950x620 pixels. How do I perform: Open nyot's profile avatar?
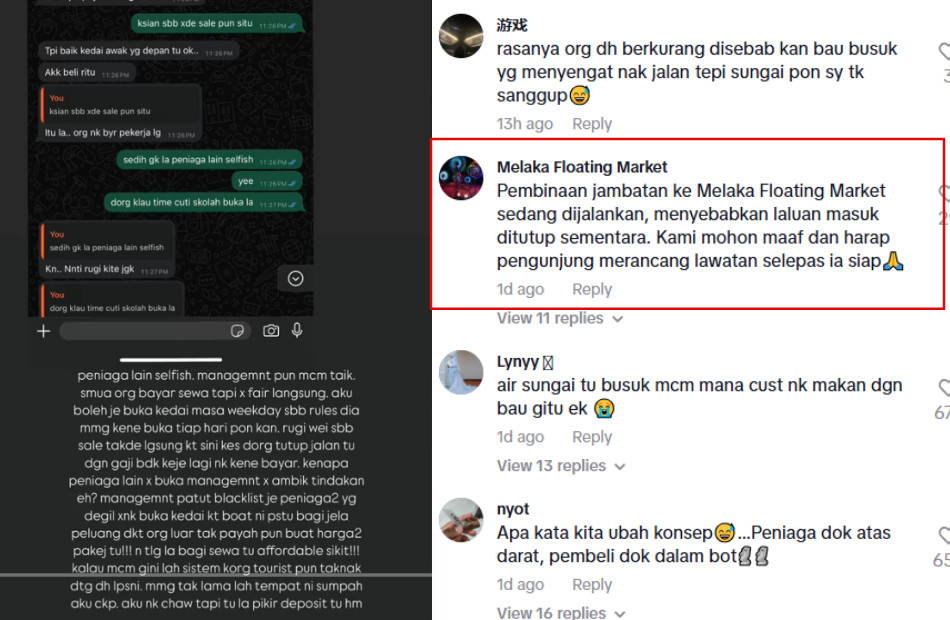tap(461, 520)
